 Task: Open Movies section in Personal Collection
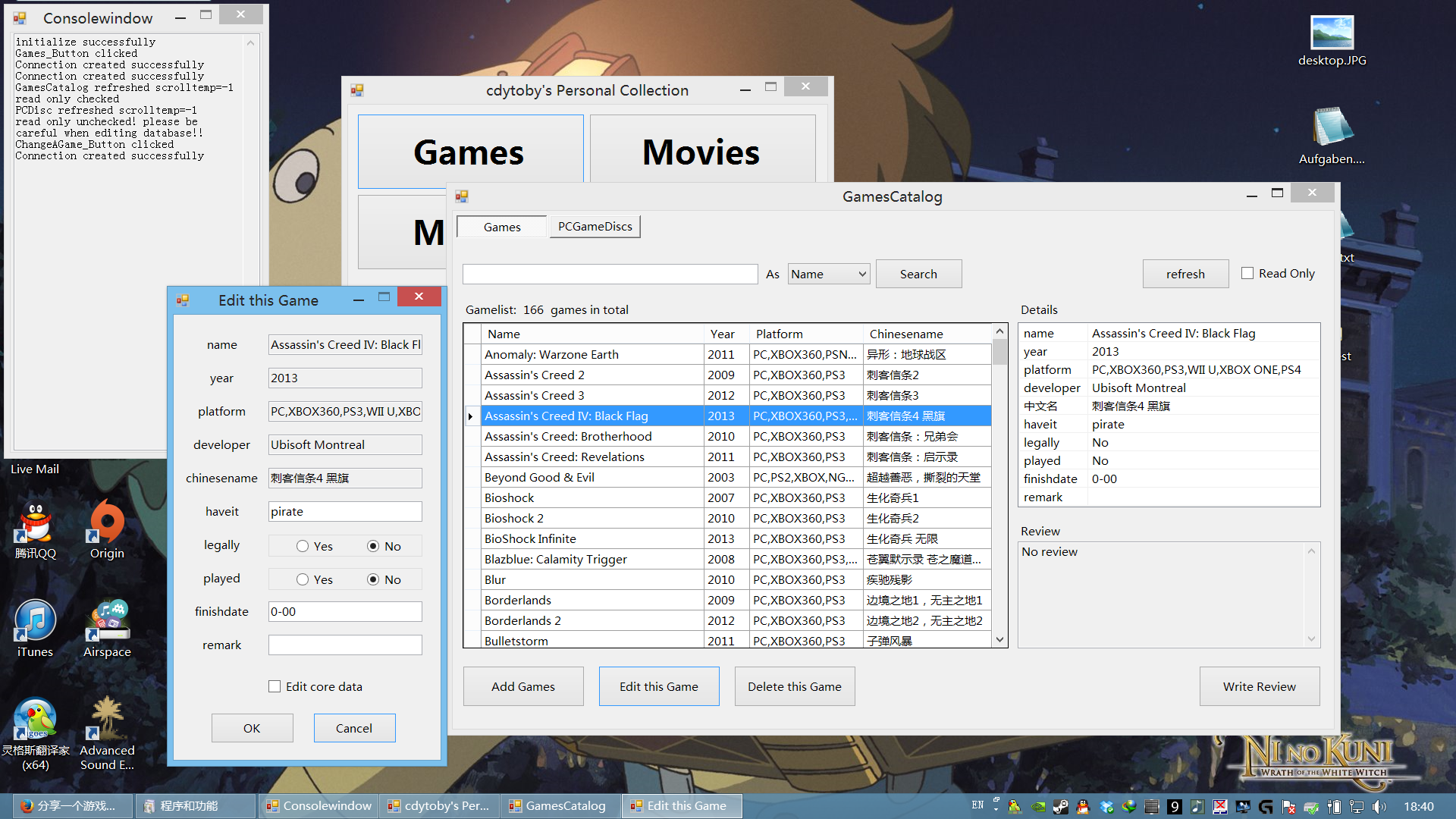702,150
